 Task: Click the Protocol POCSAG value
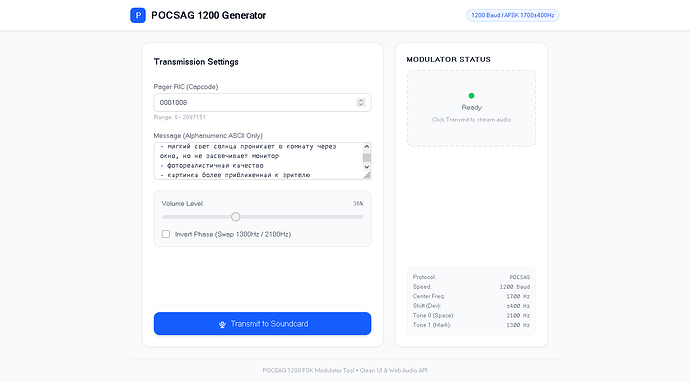(x=520, y=277)
